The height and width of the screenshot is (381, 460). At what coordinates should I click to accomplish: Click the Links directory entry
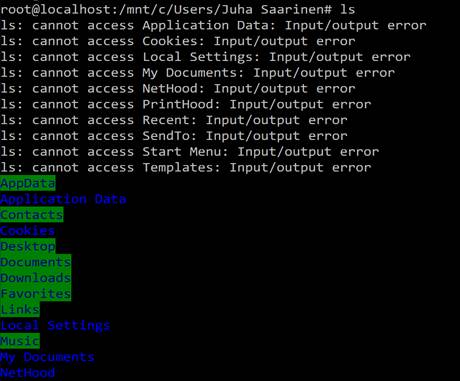20,309
